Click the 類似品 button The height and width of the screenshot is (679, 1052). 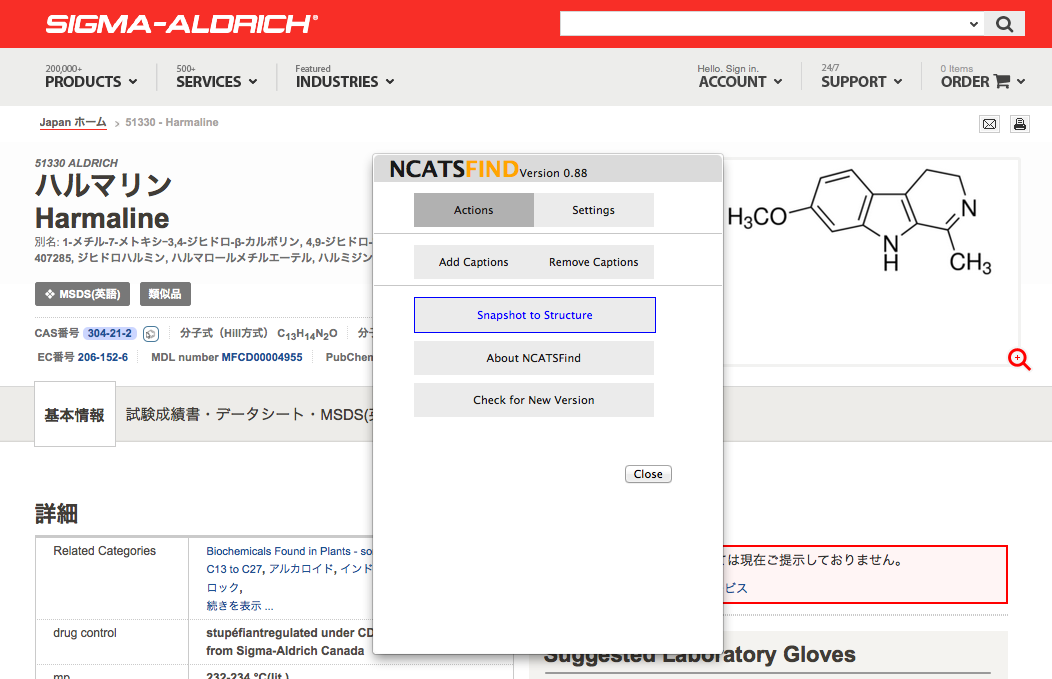tap(165, 294)
